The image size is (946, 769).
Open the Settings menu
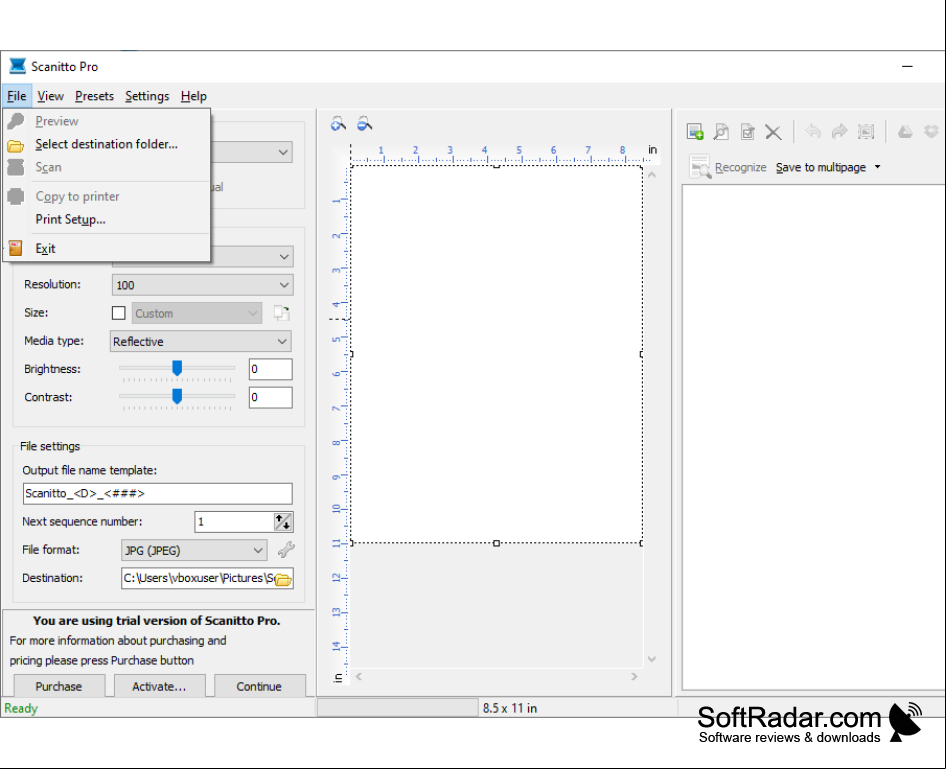(x=147, y=96)
